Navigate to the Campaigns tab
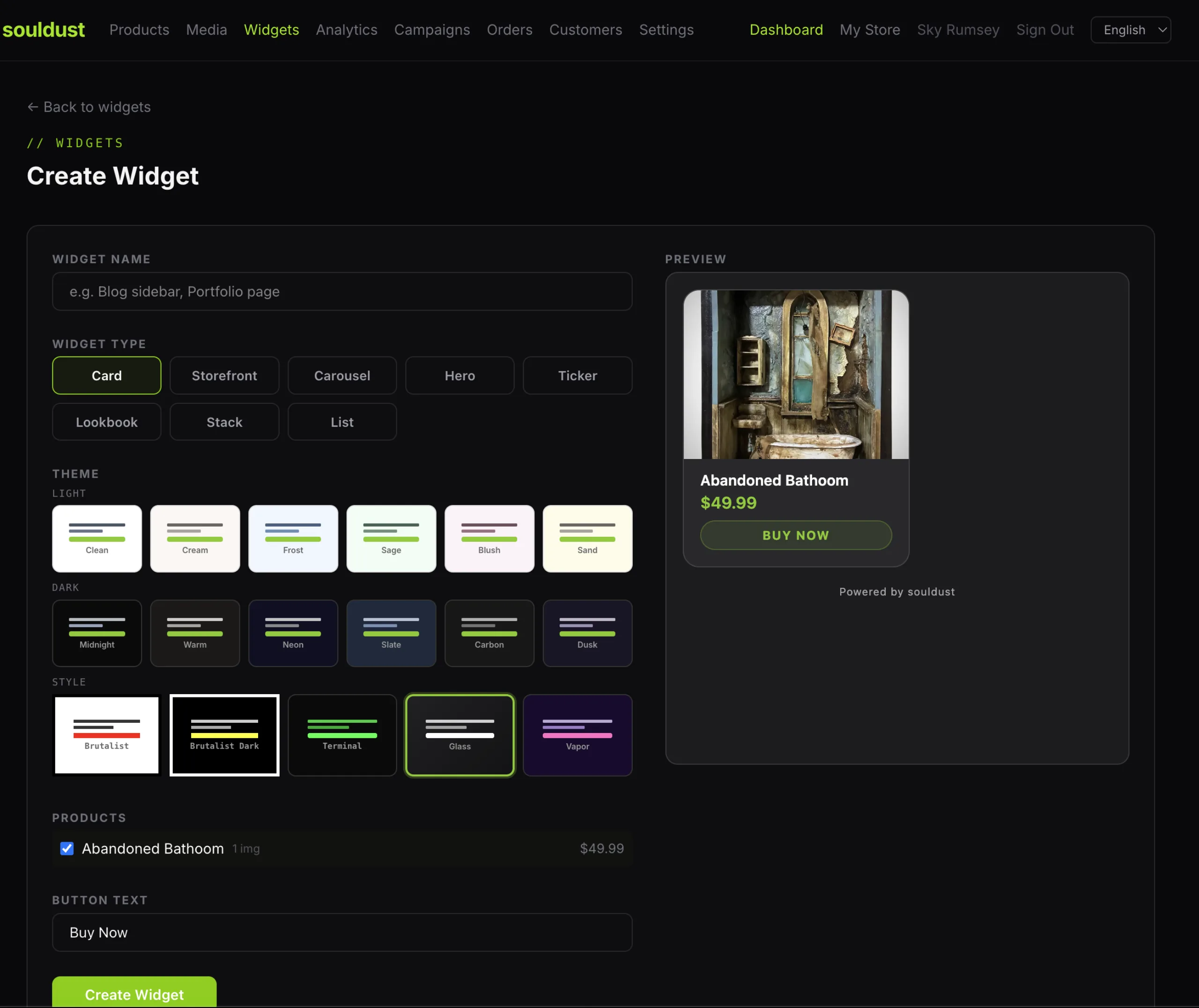This screenshot has height=1008, width=1199. [432, 30]
